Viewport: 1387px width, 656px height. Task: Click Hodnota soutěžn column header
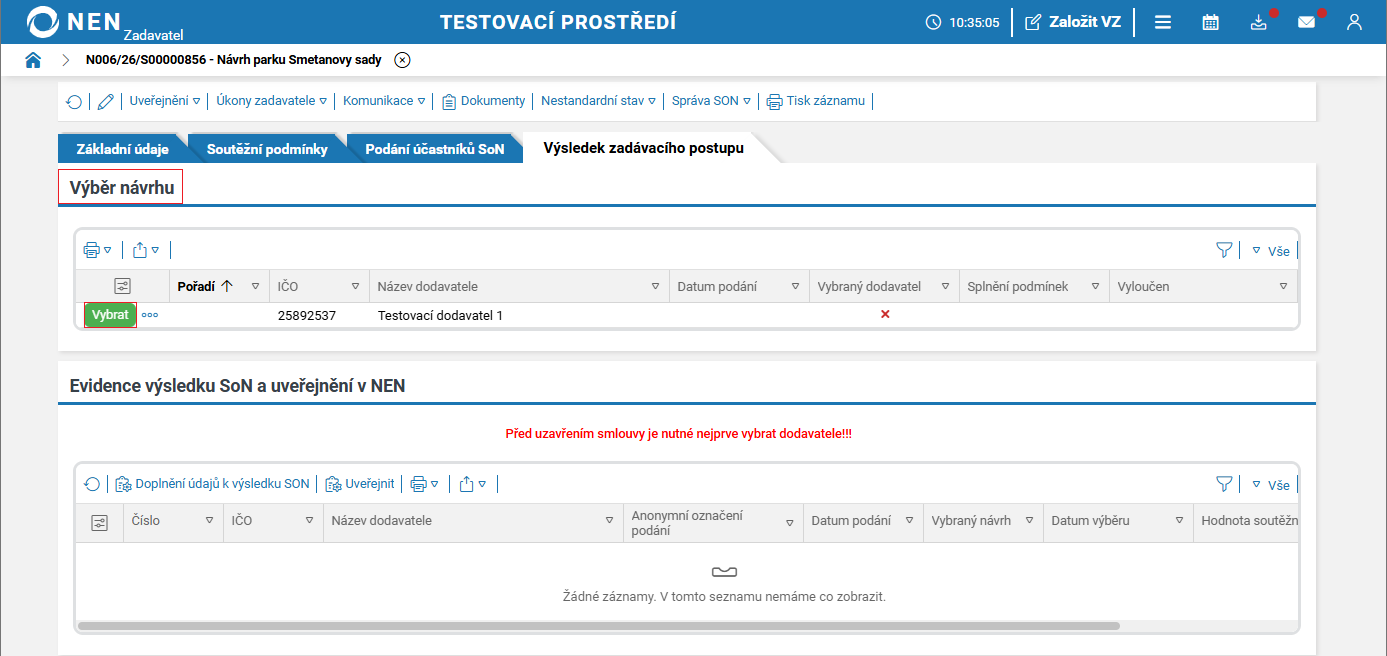click(x=1249, y=521)
